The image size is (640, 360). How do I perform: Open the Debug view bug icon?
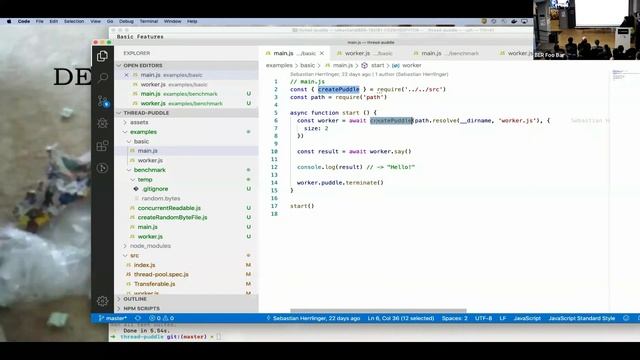[x=102, y=123]
